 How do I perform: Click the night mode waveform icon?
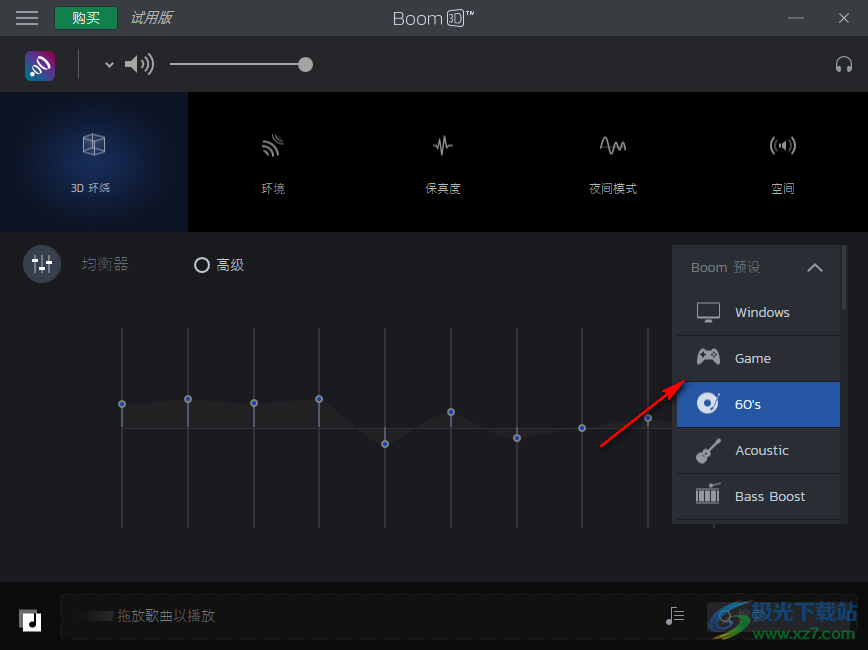tap(613, 146)
